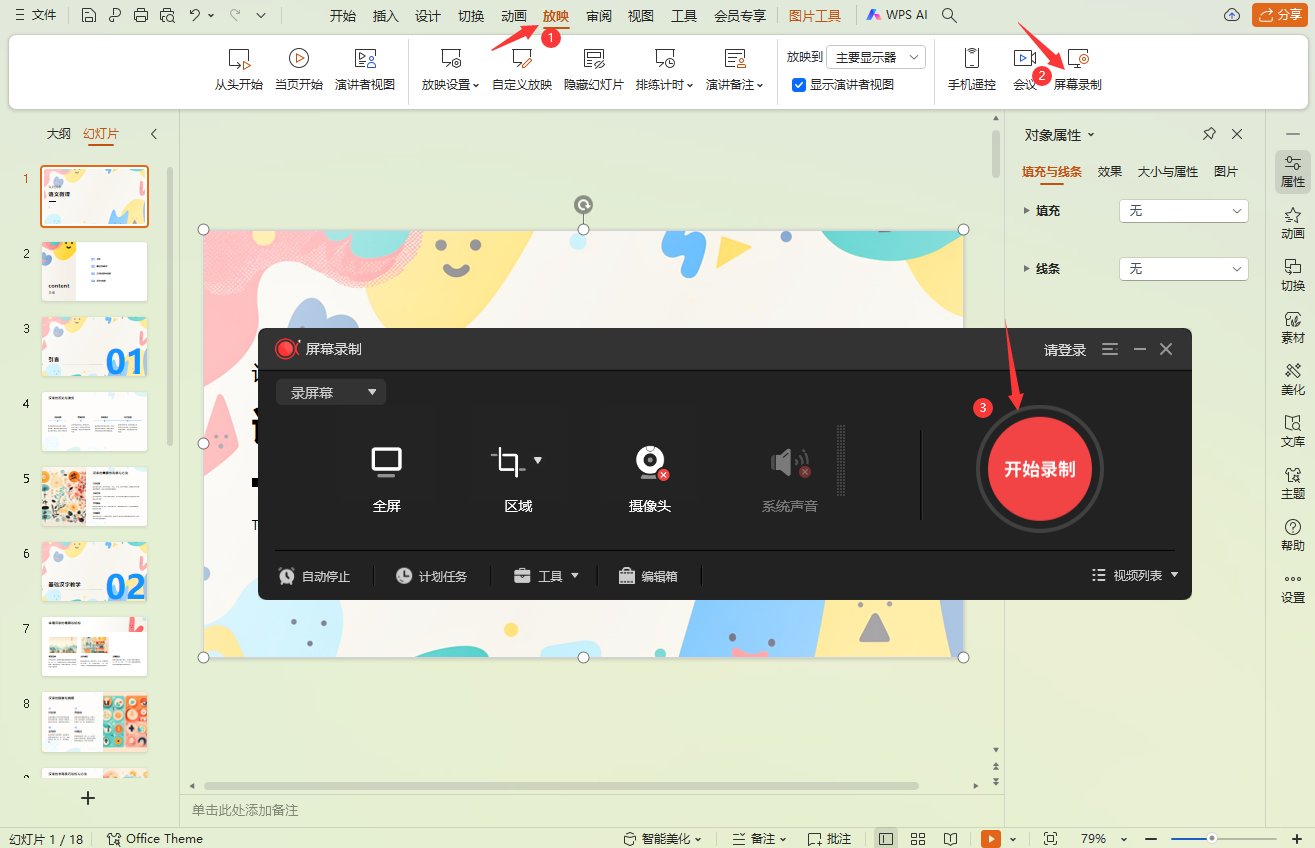Click 智能美化 in status bar

662,839
